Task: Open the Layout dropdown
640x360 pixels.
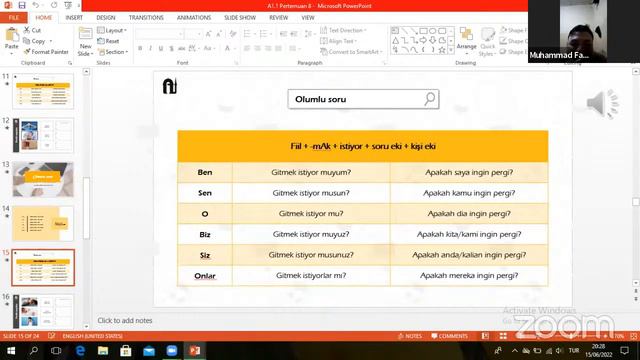Action: tap(112, 30)
